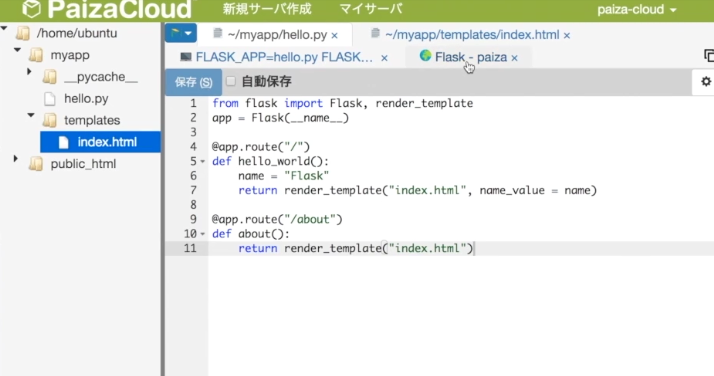The image size is (714, 376).
Task: Expand the public_html folder arrow
Action: tap(16, 159)
